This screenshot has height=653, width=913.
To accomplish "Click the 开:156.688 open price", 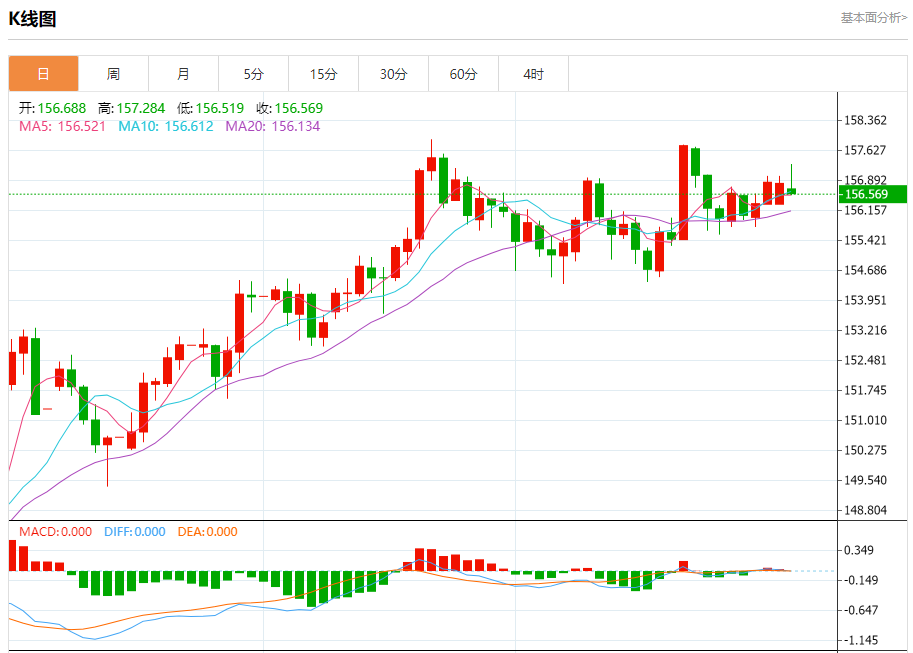I will 52,108.
